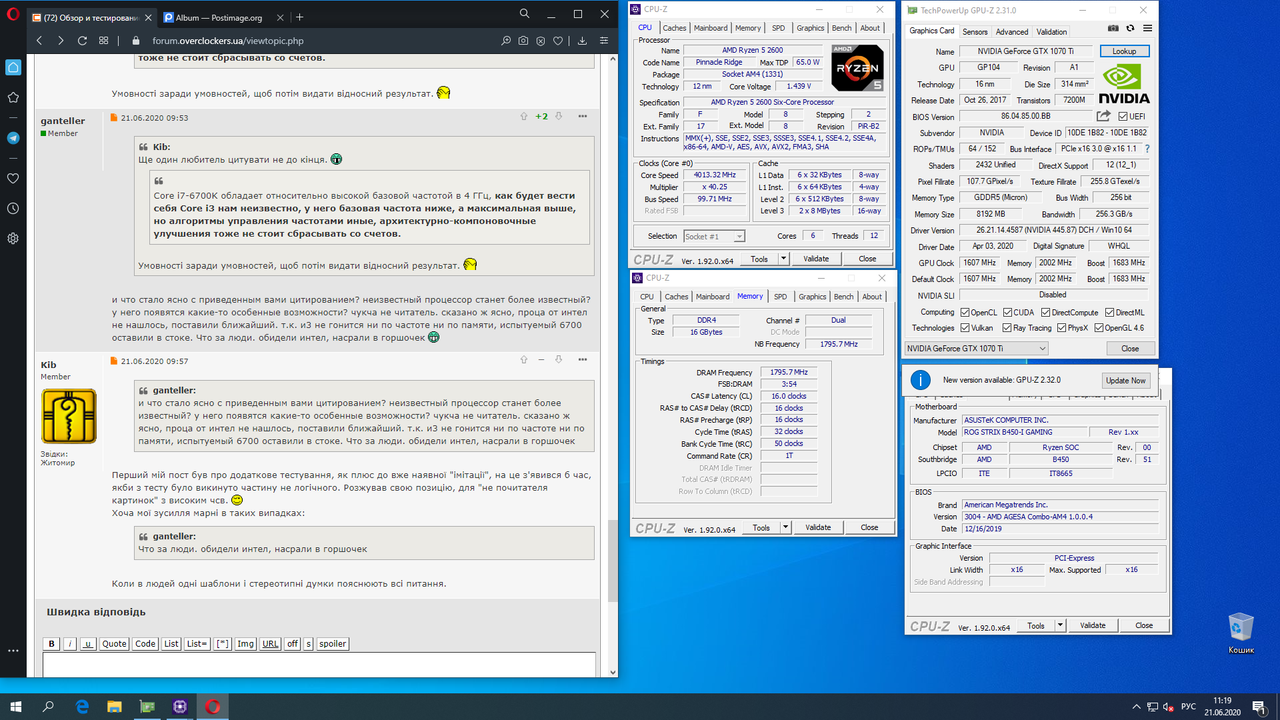Open Telegram in Opera sidebar
Viewport: 1280px width, 720px height.
[x=13, y=138]
